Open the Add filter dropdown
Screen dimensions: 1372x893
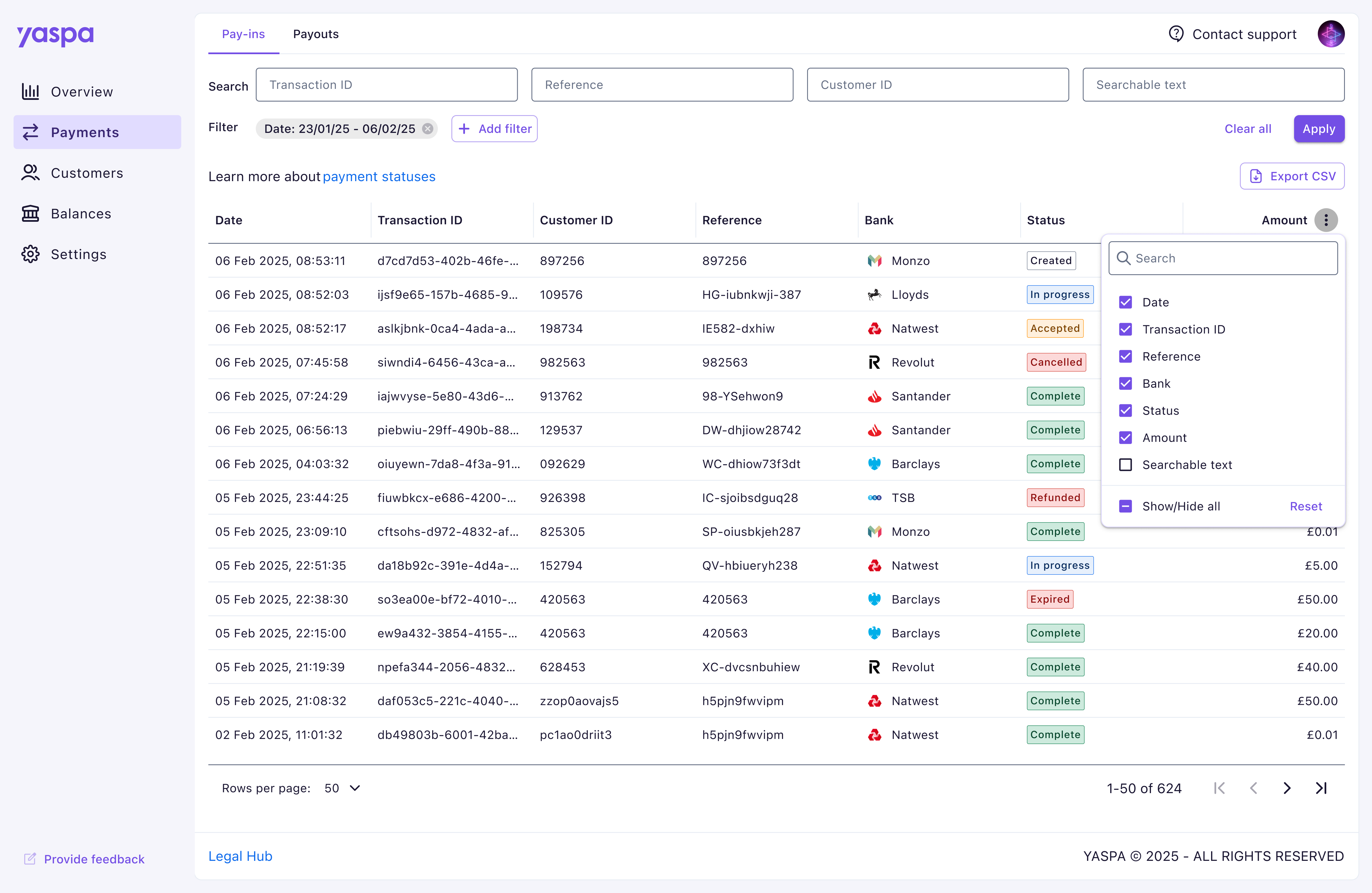click(x=495, y=128)
